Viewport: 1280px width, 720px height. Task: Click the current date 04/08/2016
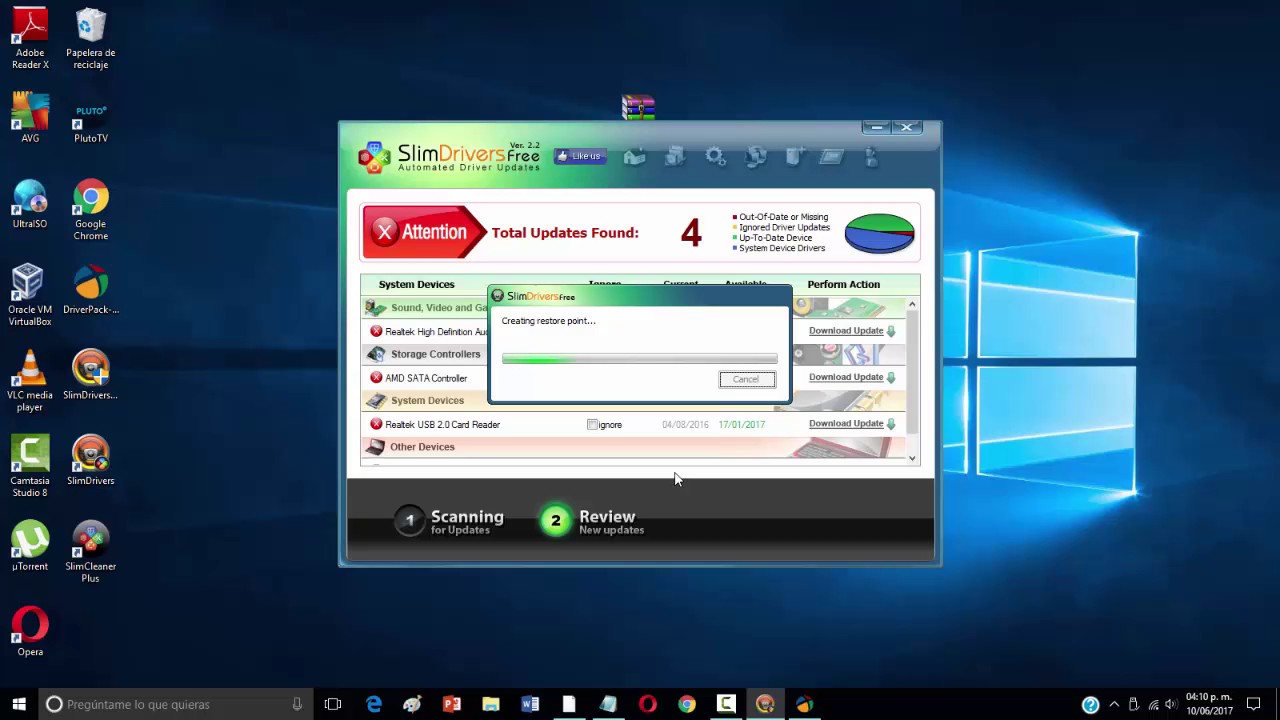685,425
